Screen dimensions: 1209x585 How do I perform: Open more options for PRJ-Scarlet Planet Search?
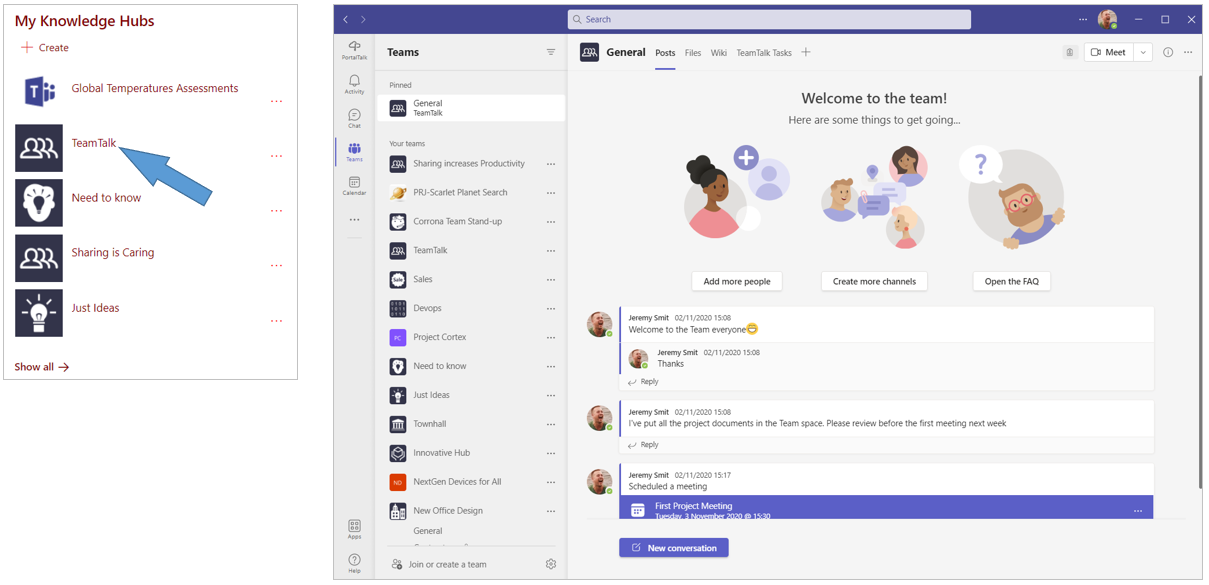tap(551, 193)
